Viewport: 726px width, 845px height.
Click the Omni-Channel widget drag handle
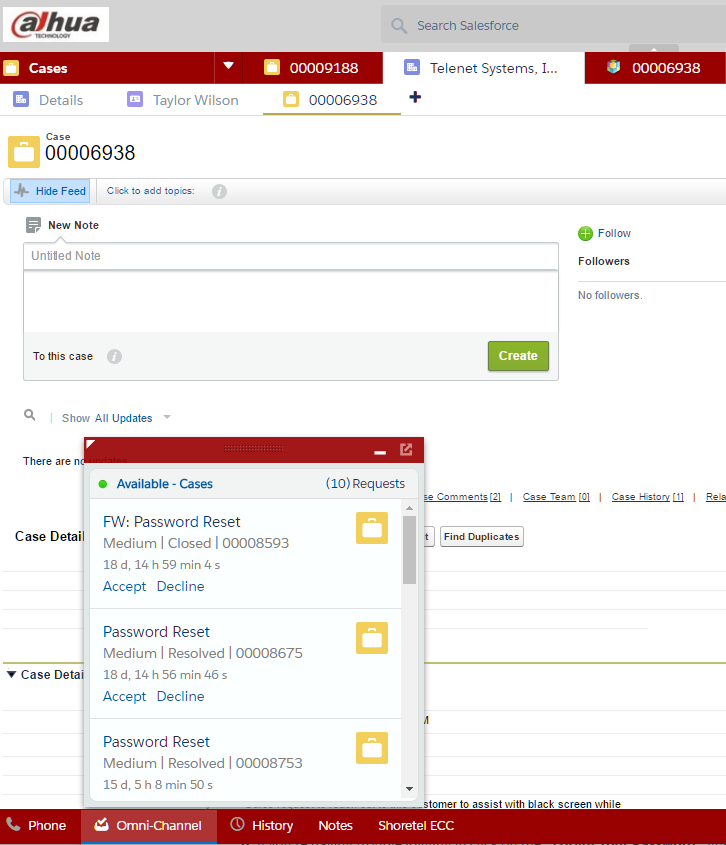tap(253, 448)
